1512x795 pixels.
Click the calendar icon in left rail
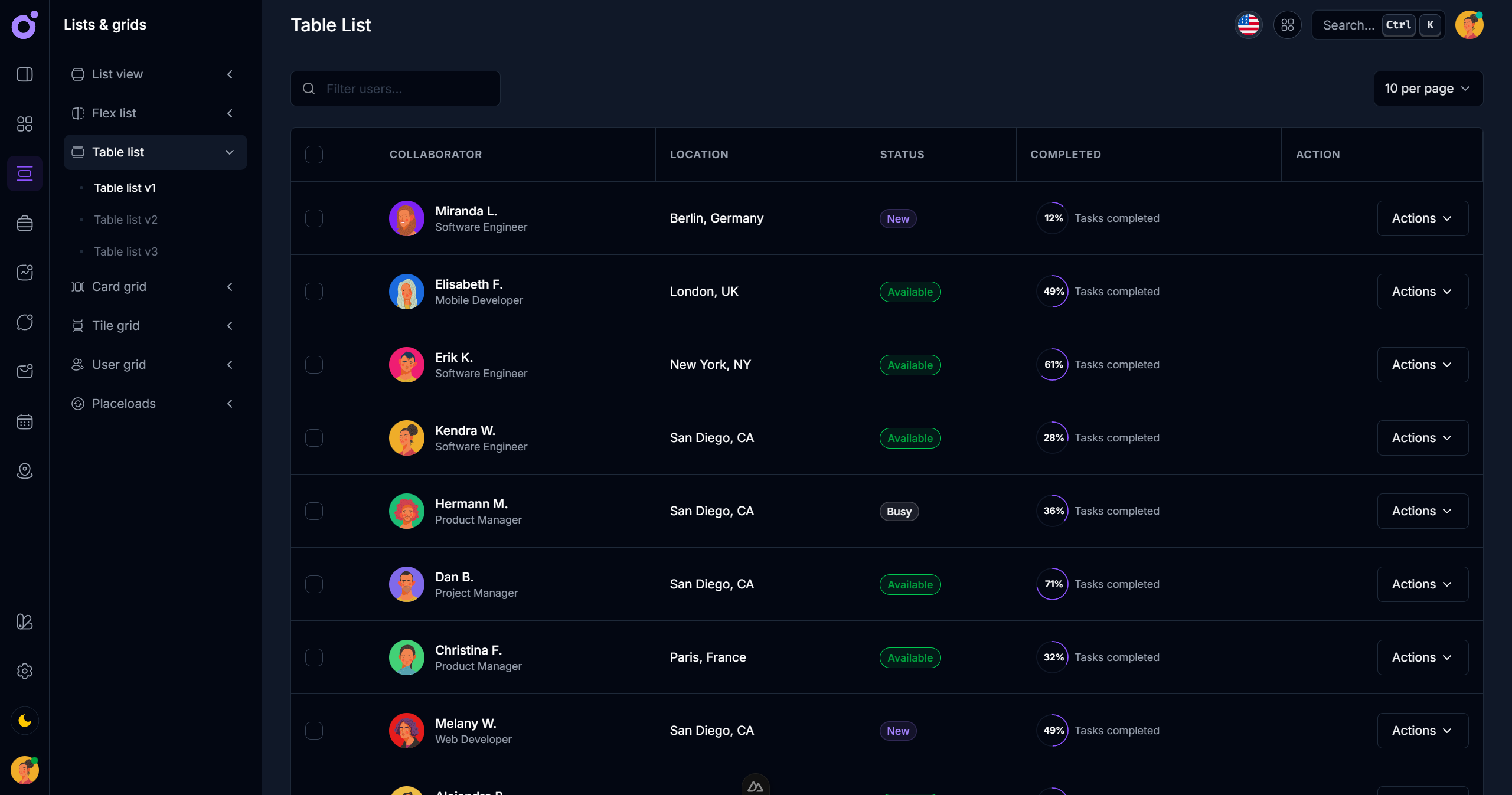(25, 421)
